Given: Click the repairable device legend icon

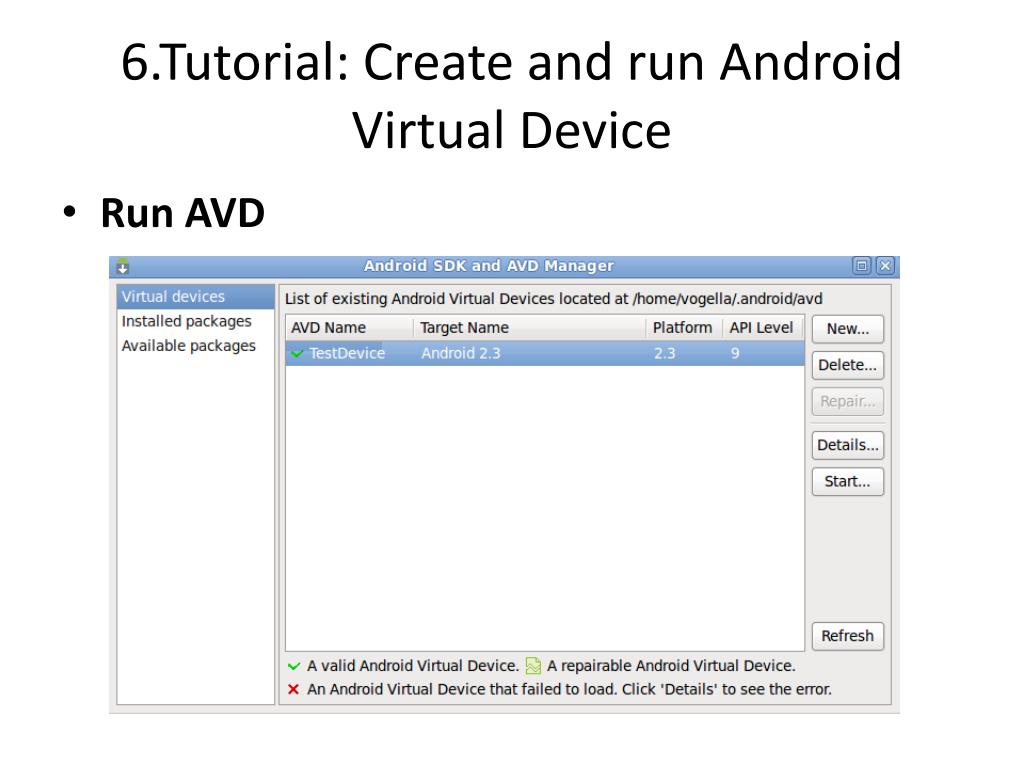Looking at the screenshot, I should point(533,665).
